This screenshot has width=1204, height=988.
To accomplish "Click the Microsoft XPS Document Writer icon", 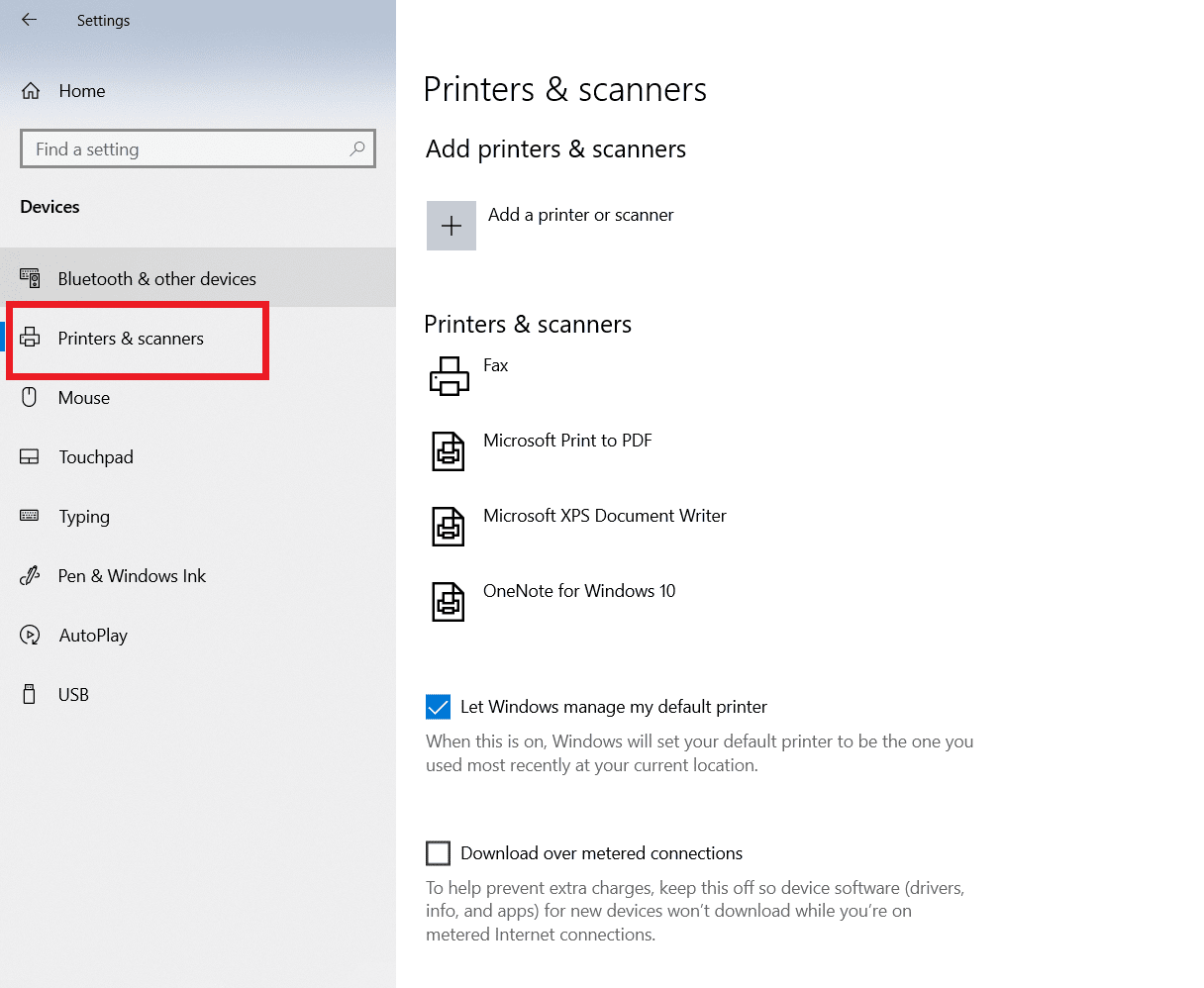I will [449, 527].
